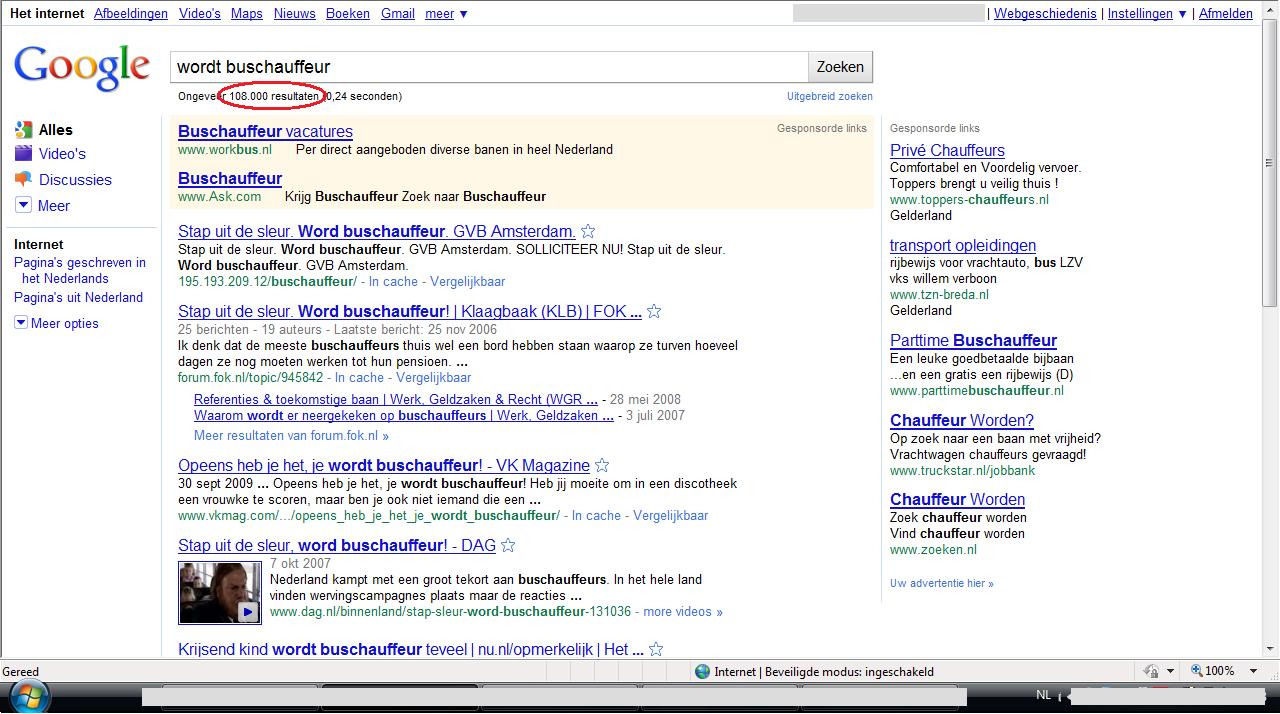1280x714 pixels.
Task: Click the scrollbar down arrow
Action: click(1270, 647)
